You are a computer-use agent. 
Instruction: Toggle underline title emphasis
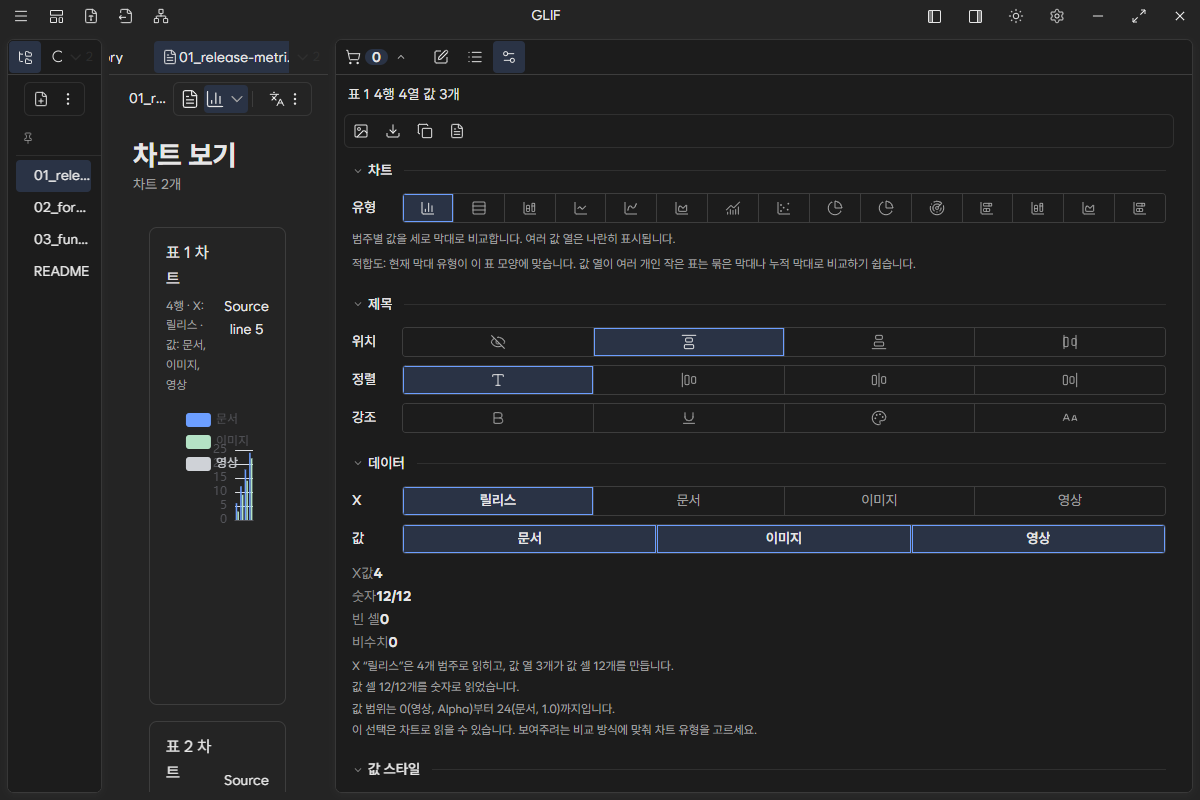tap(689, 418)
